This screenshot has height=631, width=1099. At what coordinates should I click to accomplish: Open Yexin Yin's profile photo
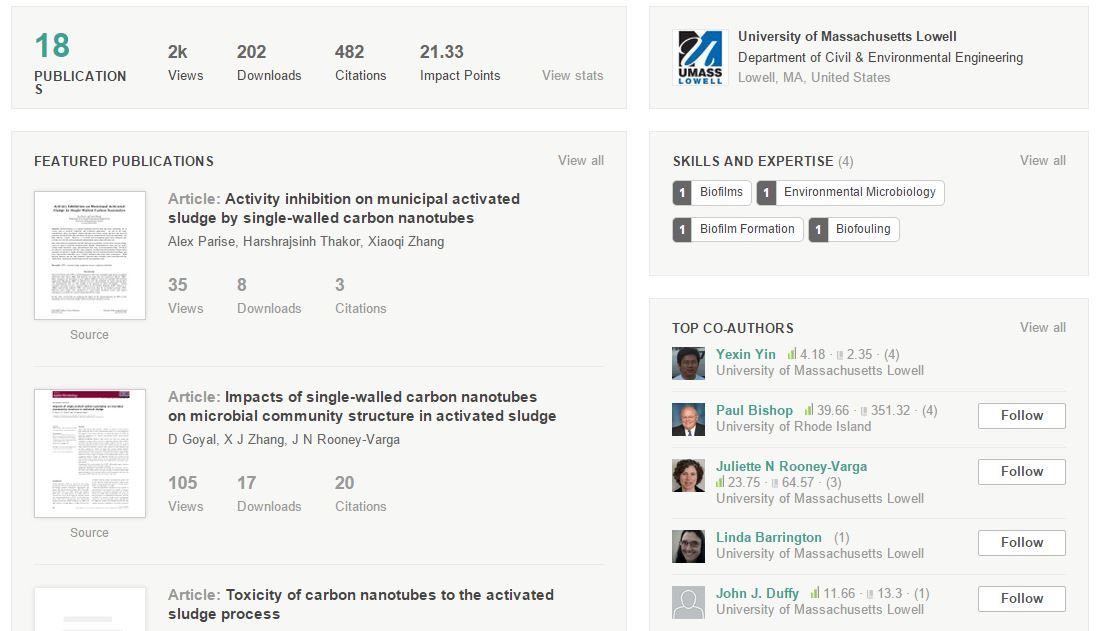pos(688,363)
